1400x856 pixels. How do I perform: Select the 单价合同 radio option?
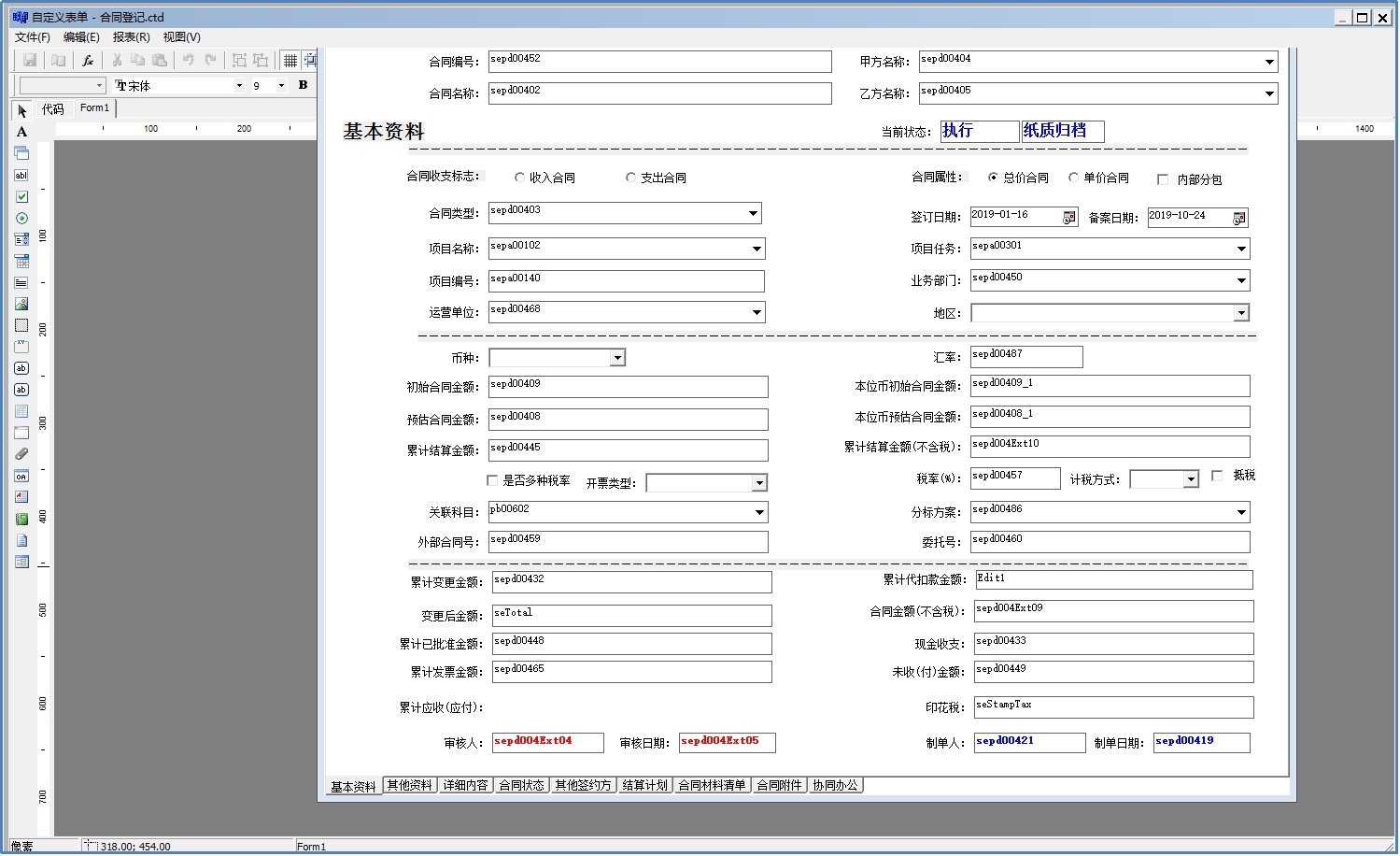[1074, 178]
